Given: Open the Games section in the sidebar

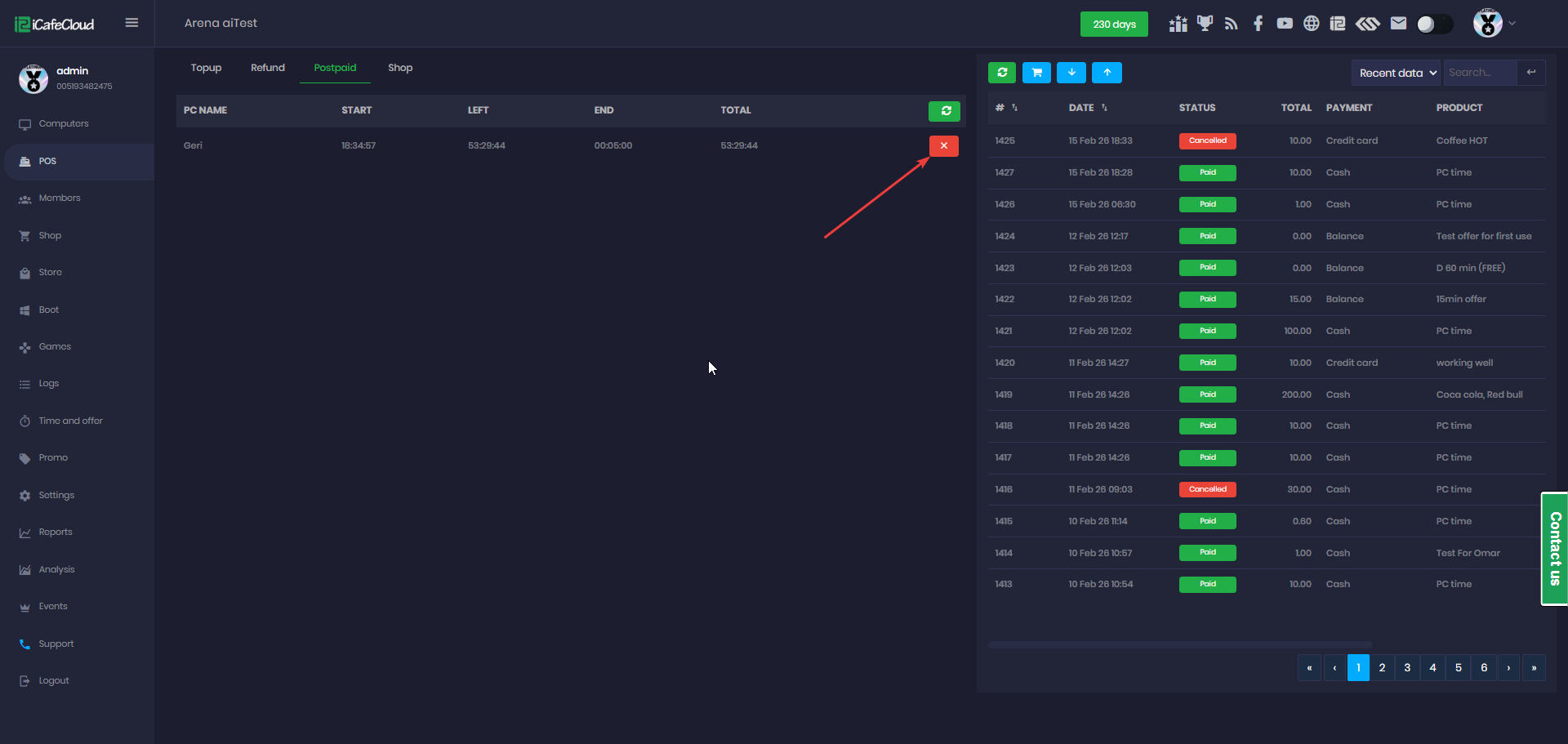Looking at the screenshot, I should tap(55, 346).
